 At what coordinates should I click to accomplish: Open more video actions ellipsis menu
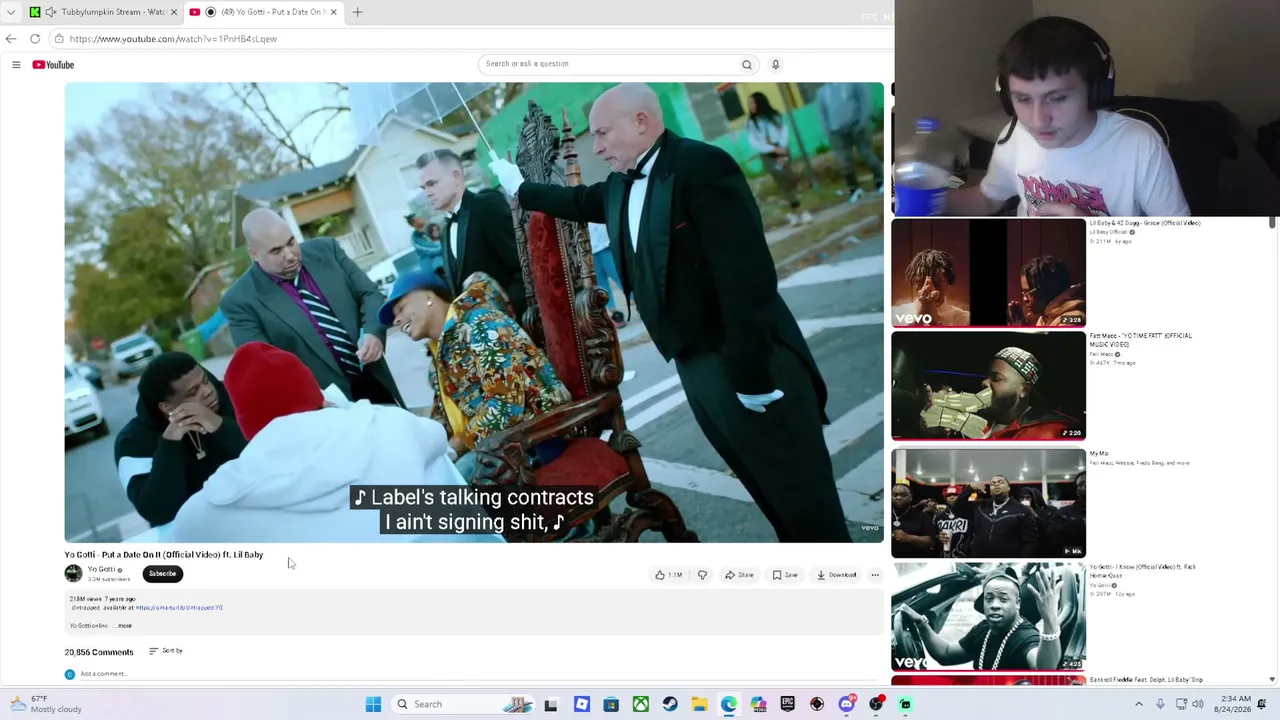click(x=875, y=575)
